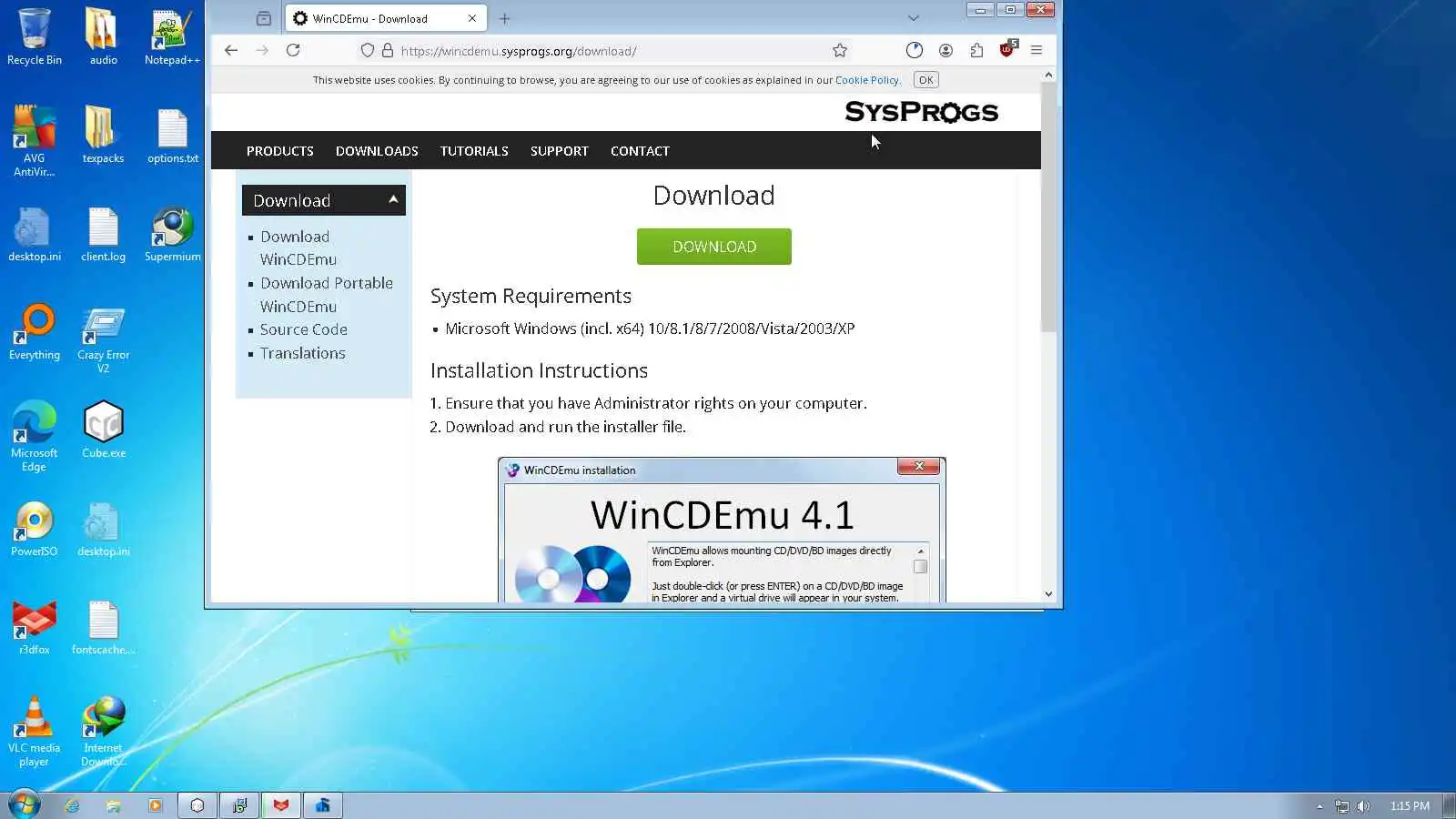The width and height of the screenshot is (1456, 819).
Task: Select the WinCDEmu - Download tab
Action: tap(386, 18)
